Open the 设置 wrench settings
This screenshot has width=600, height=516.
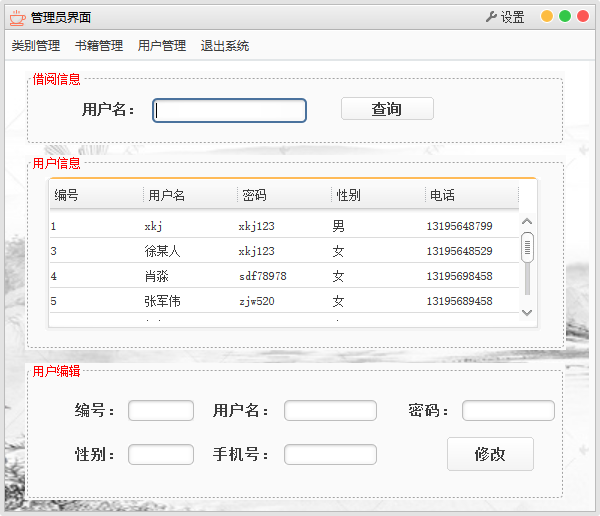tap(505, 17)
